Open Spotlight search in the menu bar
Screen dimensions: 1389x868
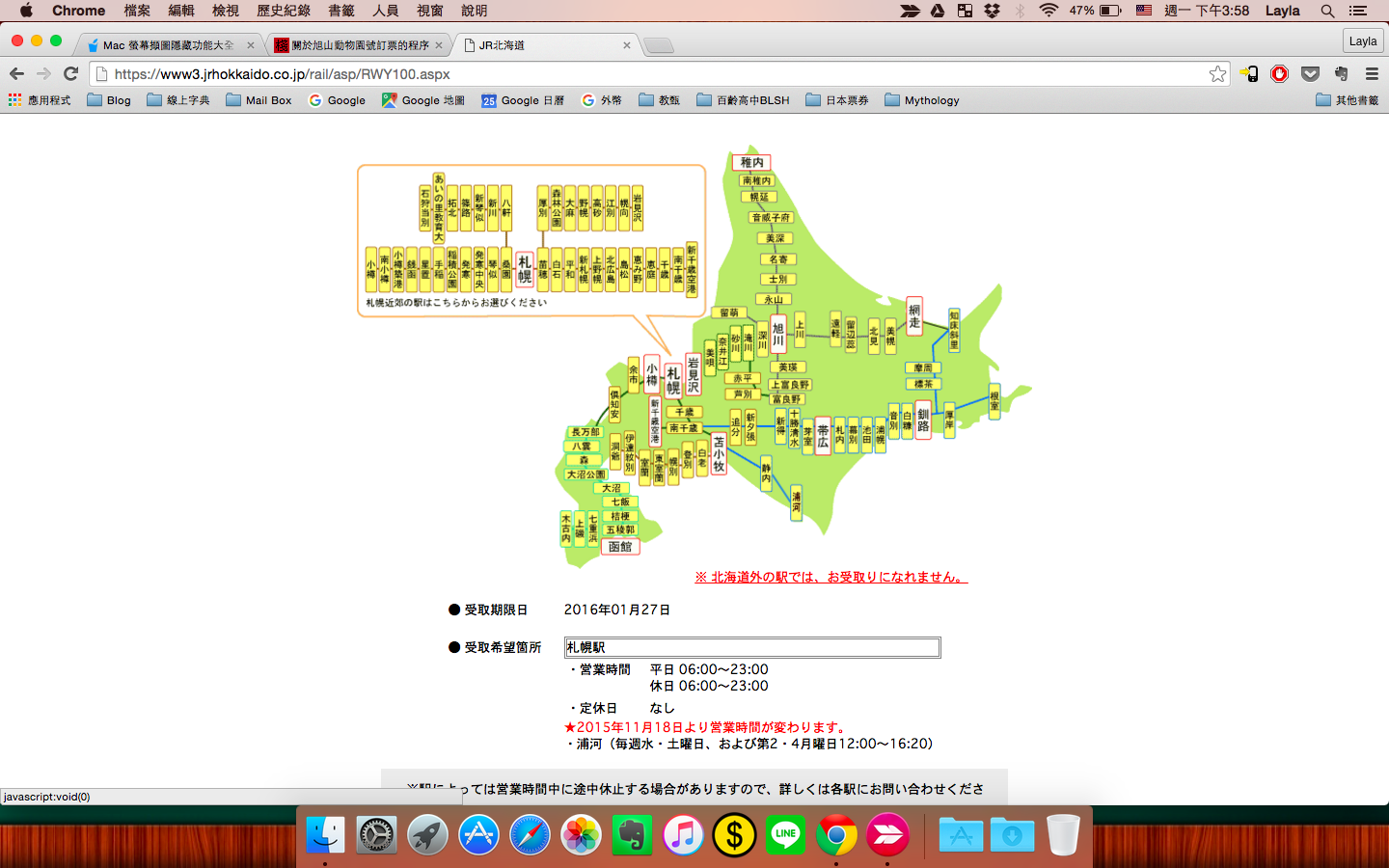[1327, 11]
